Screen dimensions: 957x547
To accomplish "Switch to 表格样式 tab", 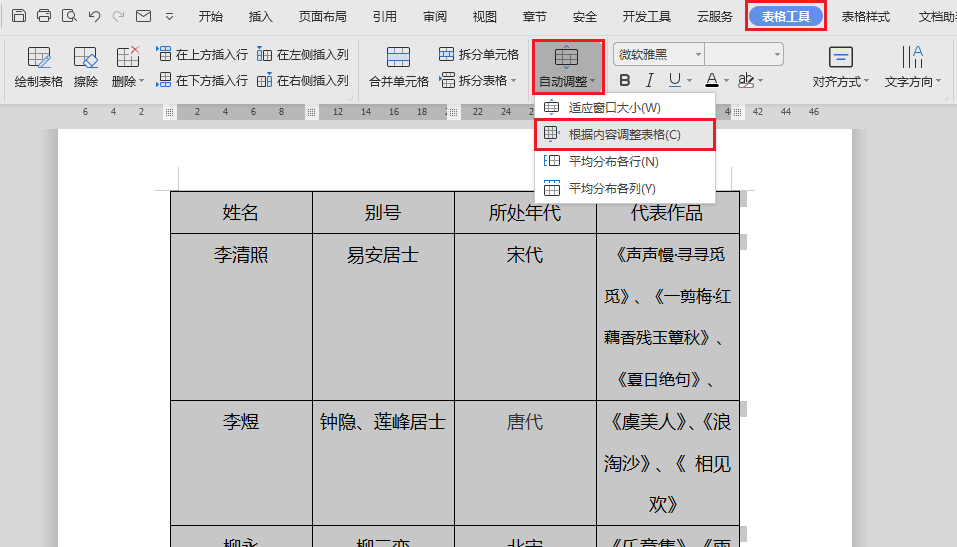I will 865,16.
